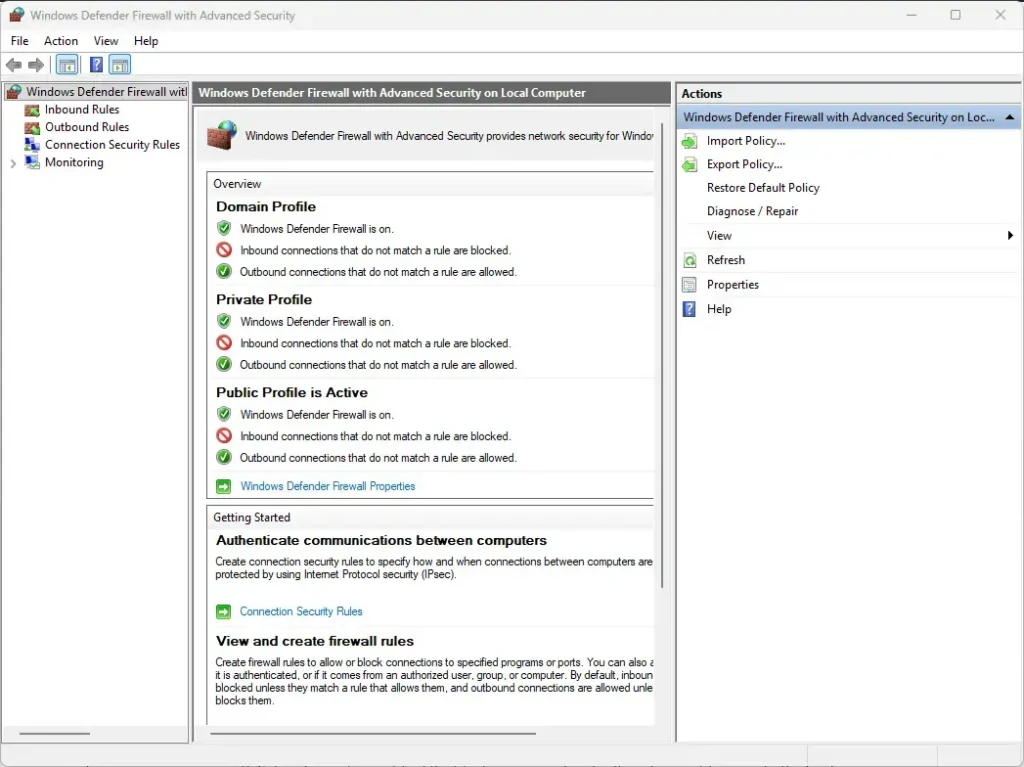Click the firewall root node icon in tree
1024x767 pixels.
14,92
